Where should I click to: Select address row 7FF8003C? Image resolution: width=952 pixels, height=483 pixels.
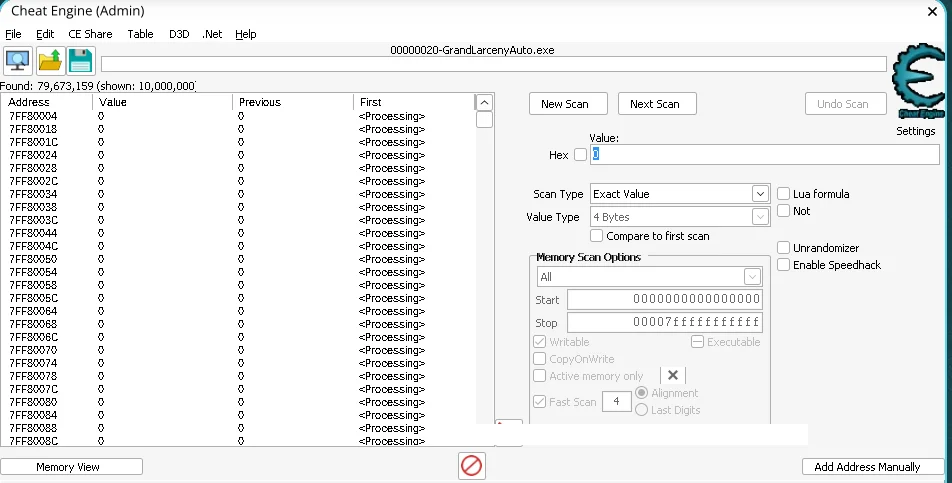239,220
